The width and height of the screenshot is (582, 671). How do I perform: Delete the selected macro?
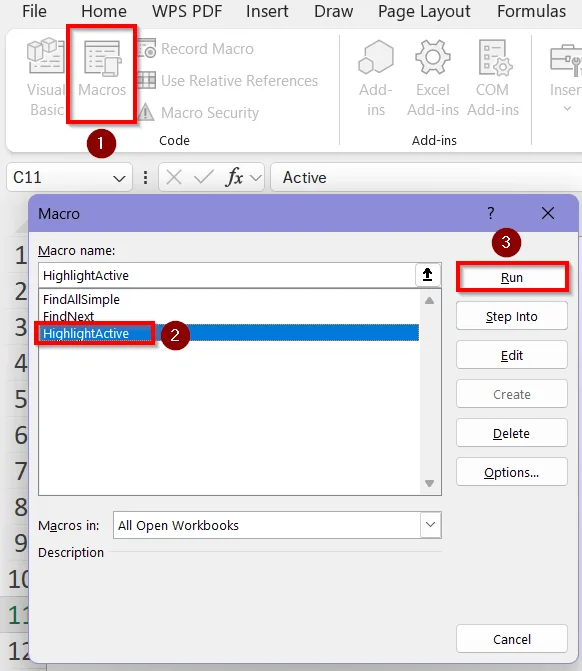coord(512,433)
